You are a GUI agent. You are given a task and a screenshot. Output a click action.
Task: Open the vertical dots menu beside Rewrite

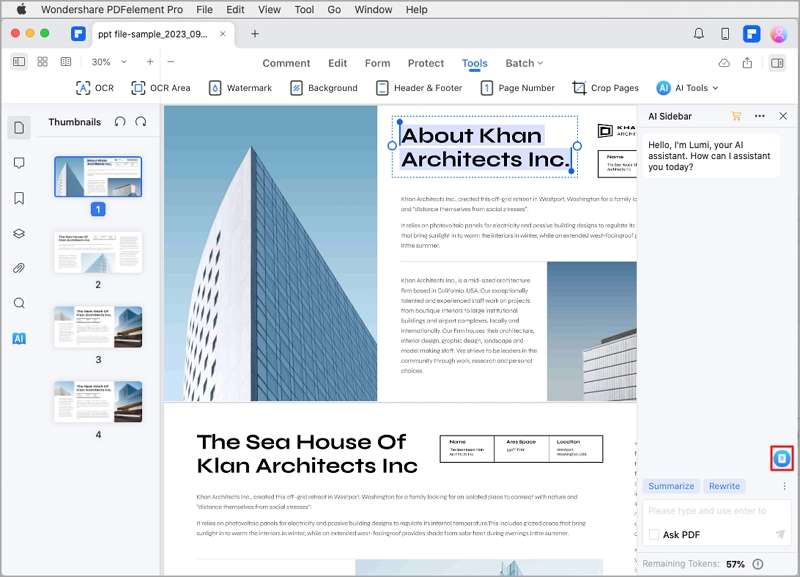point(784,486)
